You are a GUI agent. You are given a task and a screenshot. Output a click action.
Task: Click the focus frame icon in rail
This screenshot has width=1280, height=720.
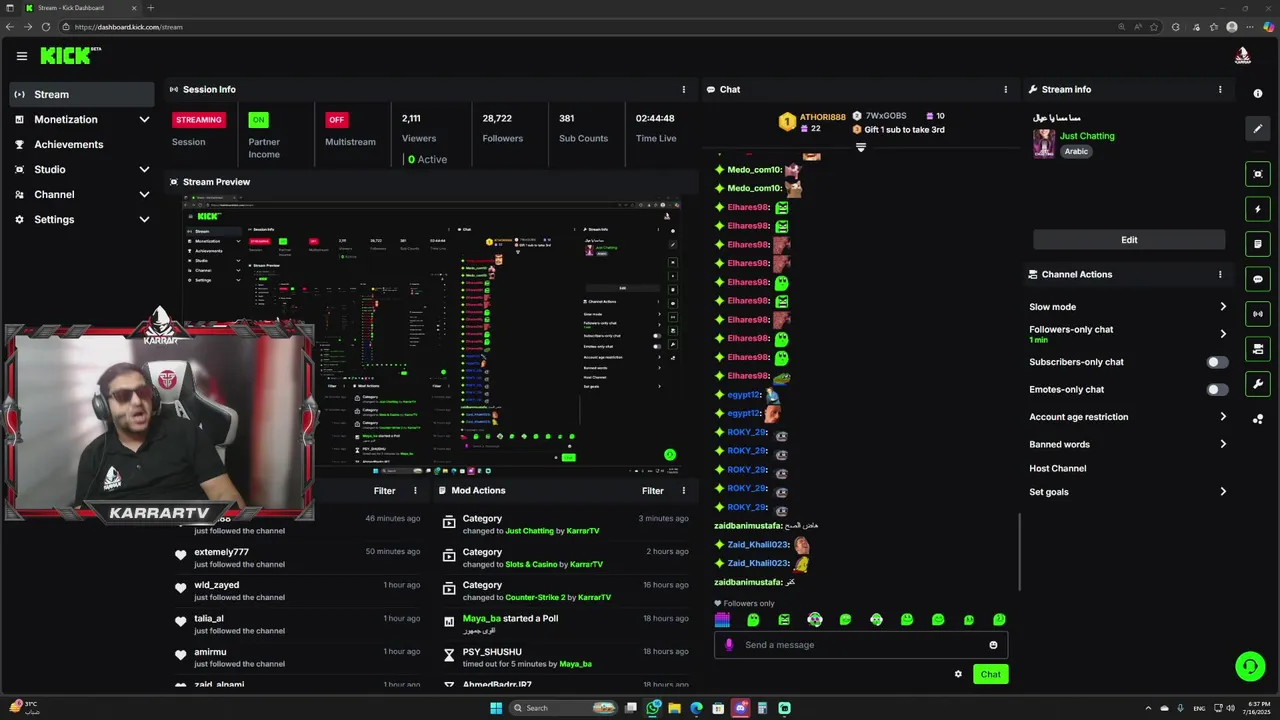coord(1258,174)
